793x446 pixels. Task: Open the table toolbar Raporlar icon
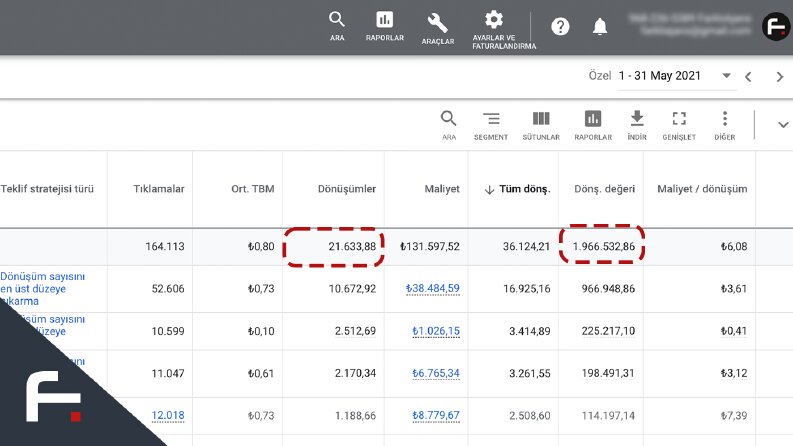click(593, 125)
